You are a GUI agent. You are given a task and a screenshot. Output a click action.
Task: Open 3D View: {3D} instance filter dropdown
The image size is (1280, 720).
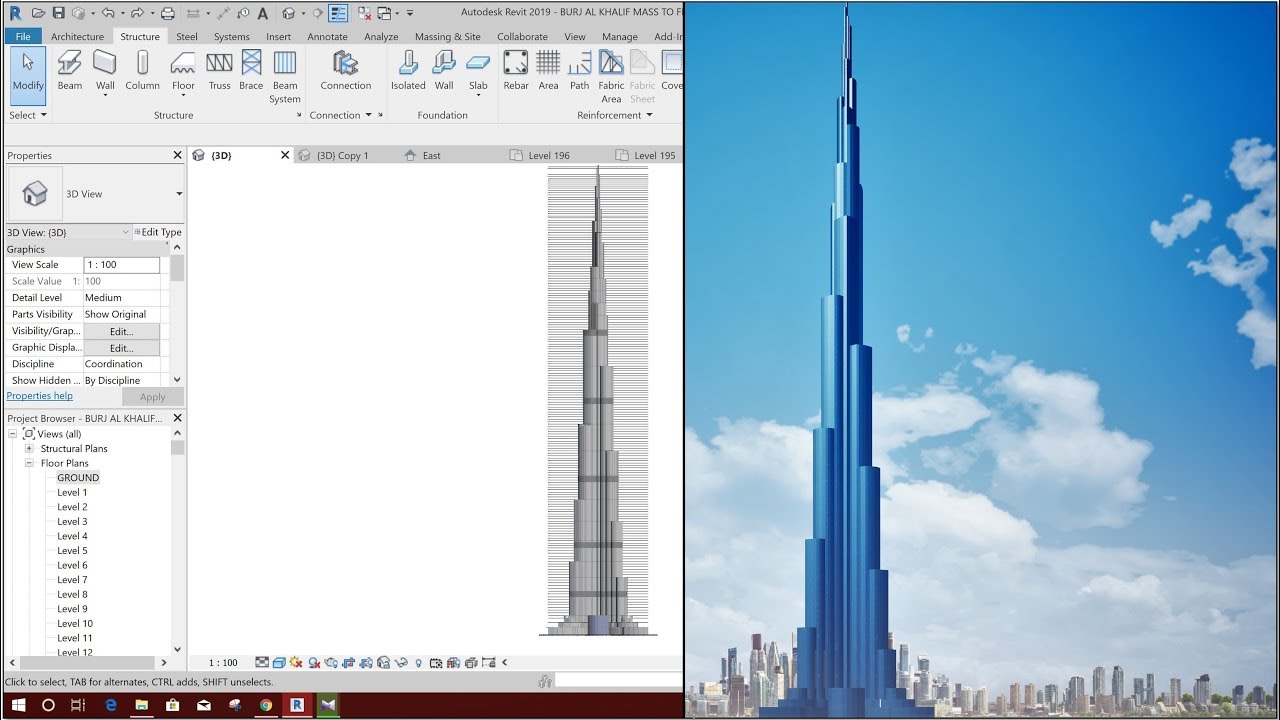[126, 232]
